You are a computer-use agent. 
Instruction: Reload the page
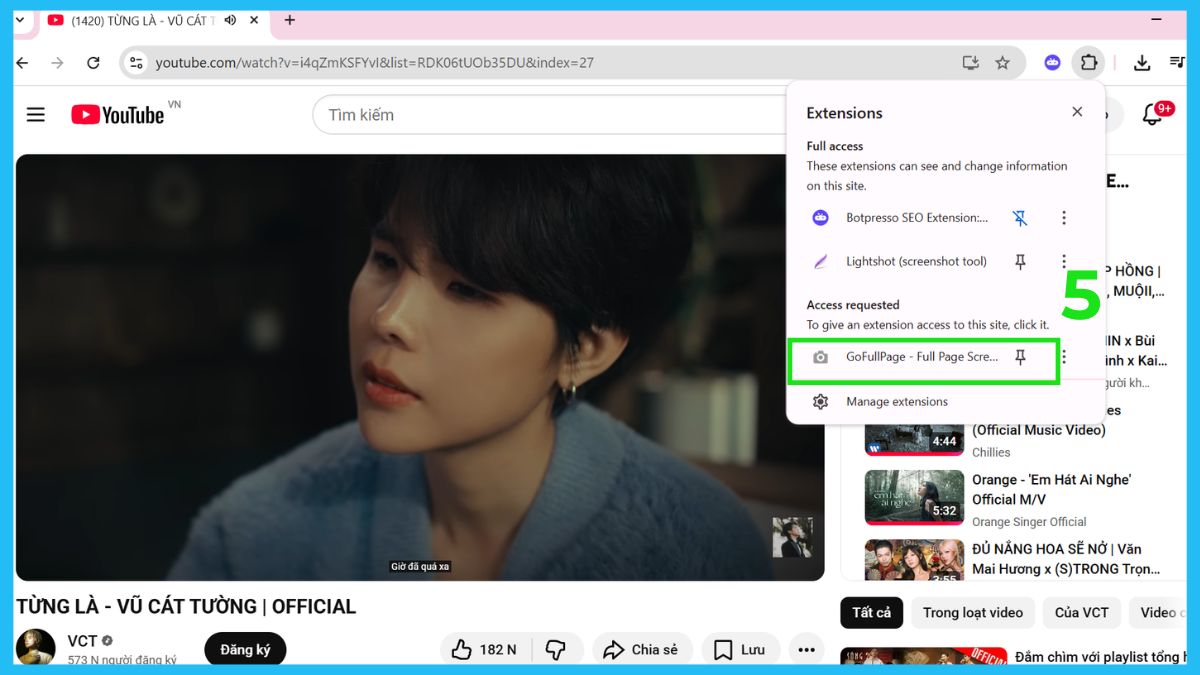point(93,63)
